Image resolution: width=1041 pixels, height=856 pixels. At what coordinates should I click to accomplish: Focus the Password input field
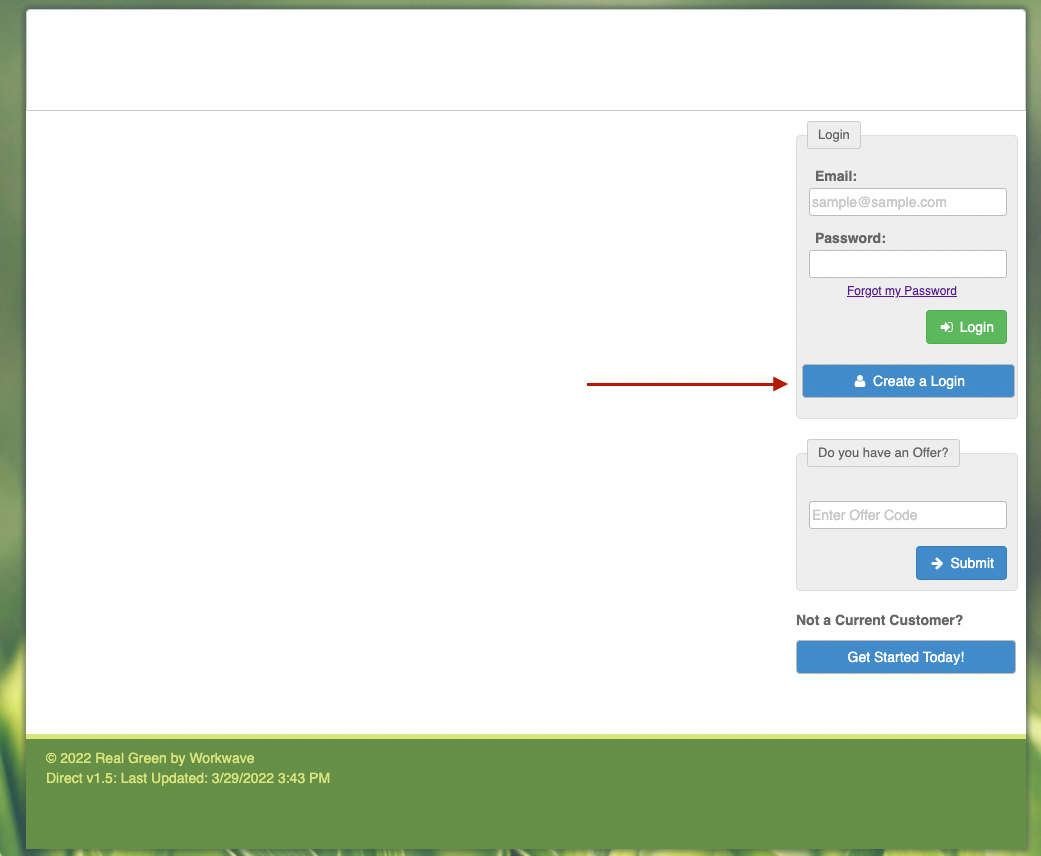point(908,264)
